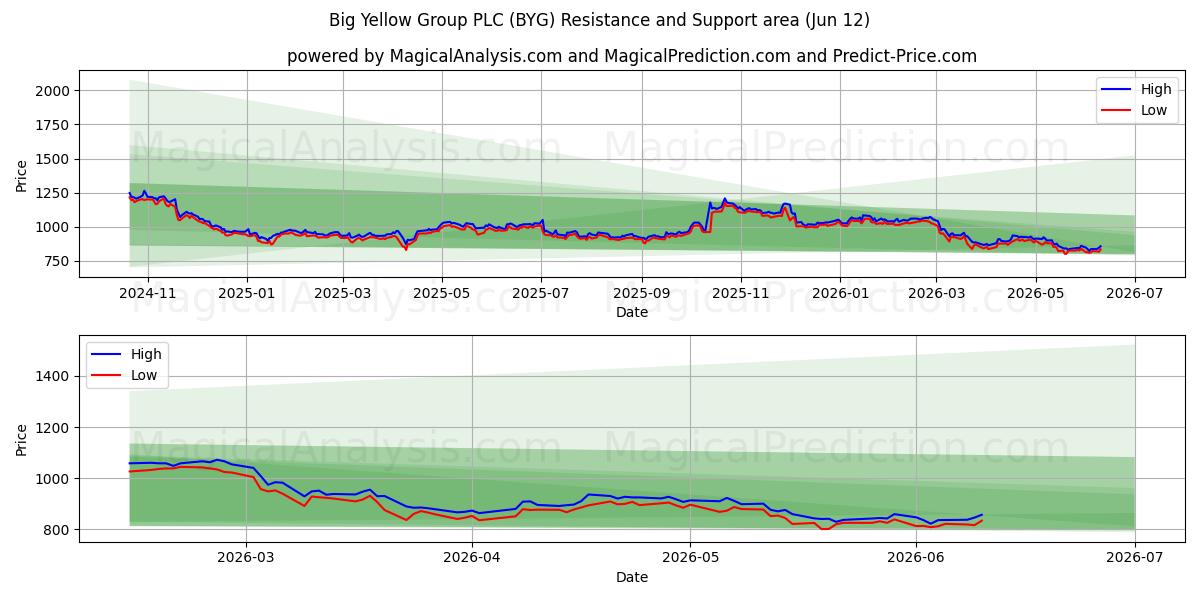Click the 2024-11 date tick on the top chart
Viewport: 1200px width, 600px height.
pos(148,293)
